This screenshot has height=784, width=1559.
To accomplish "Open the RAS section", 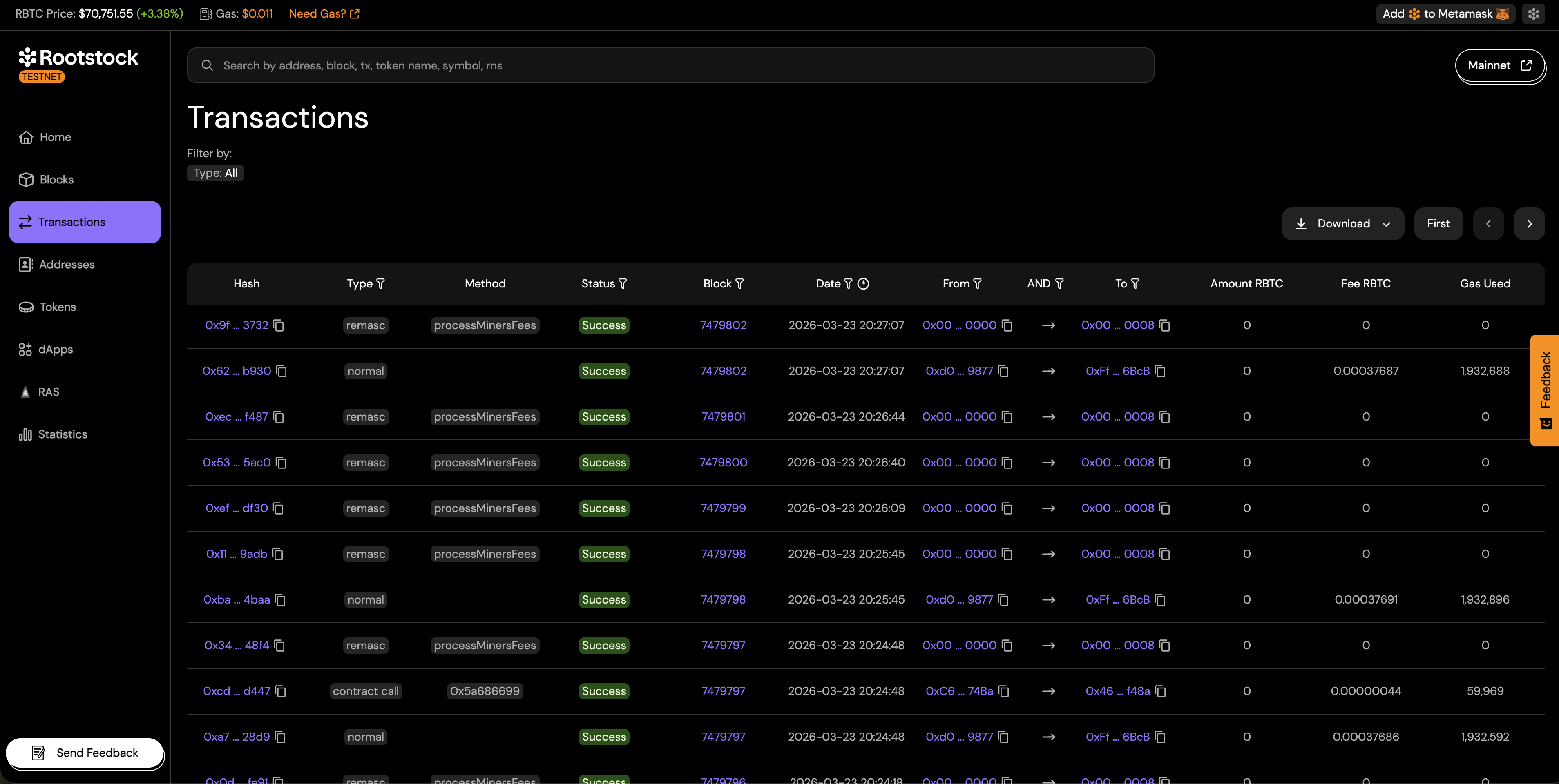I will coord(49,392).
